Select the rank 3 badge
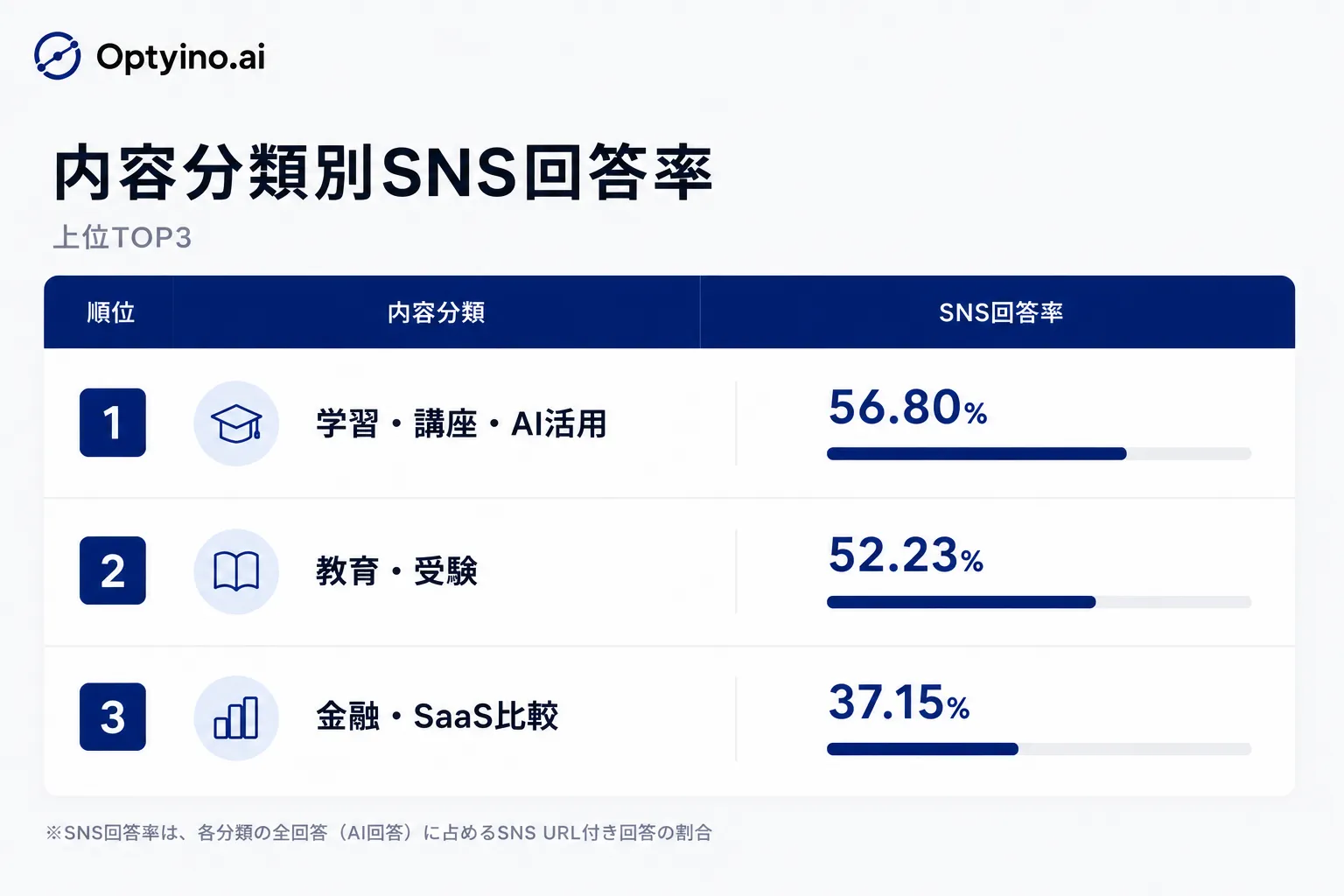Viewport: 1344px width, 896px height. (113, 717)
